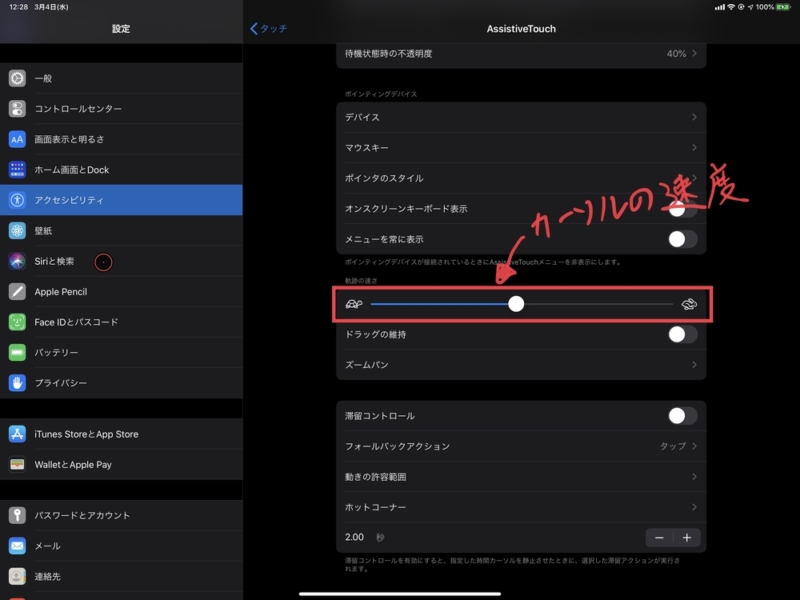
Task: Click the turtle slow-speed icon
Action: point(354,304)
